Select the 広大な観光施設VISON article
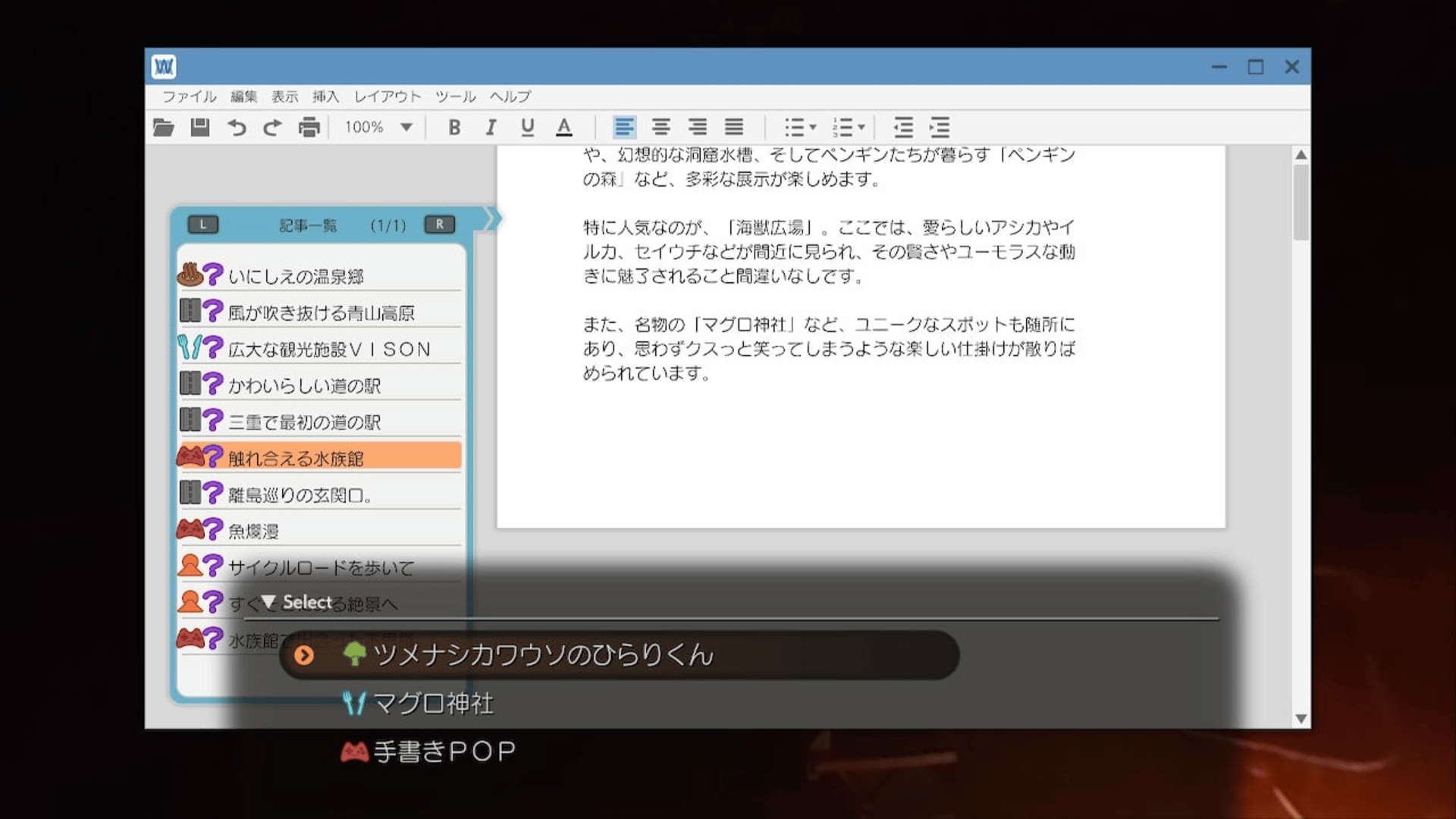Screen dimensions: 1456x819 pyautogui.click(x=328, y=349)
